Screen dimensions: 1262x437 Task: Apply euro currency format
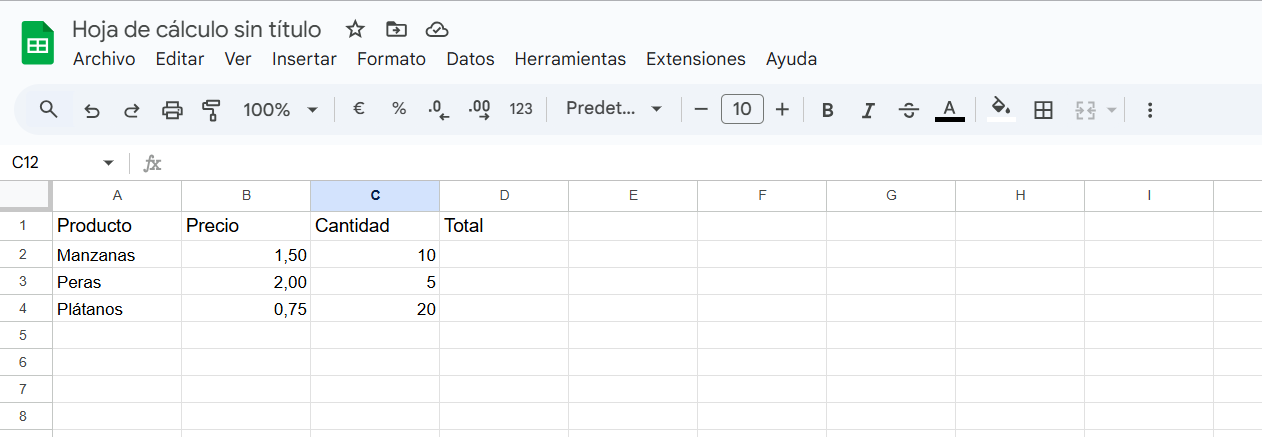tap(358, 109)
